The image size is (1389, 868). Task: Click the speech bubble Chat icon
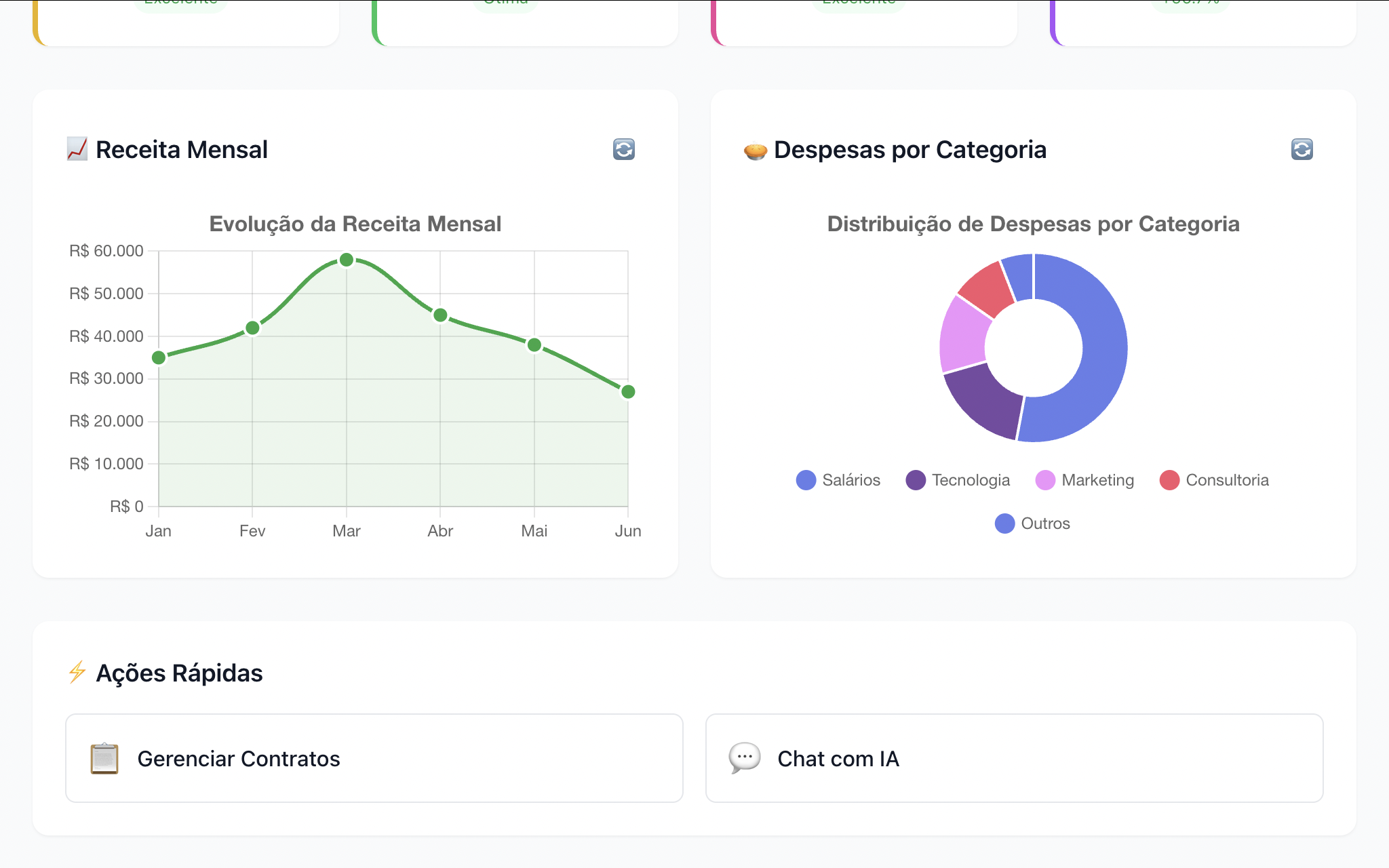click(x=744, y=757)
